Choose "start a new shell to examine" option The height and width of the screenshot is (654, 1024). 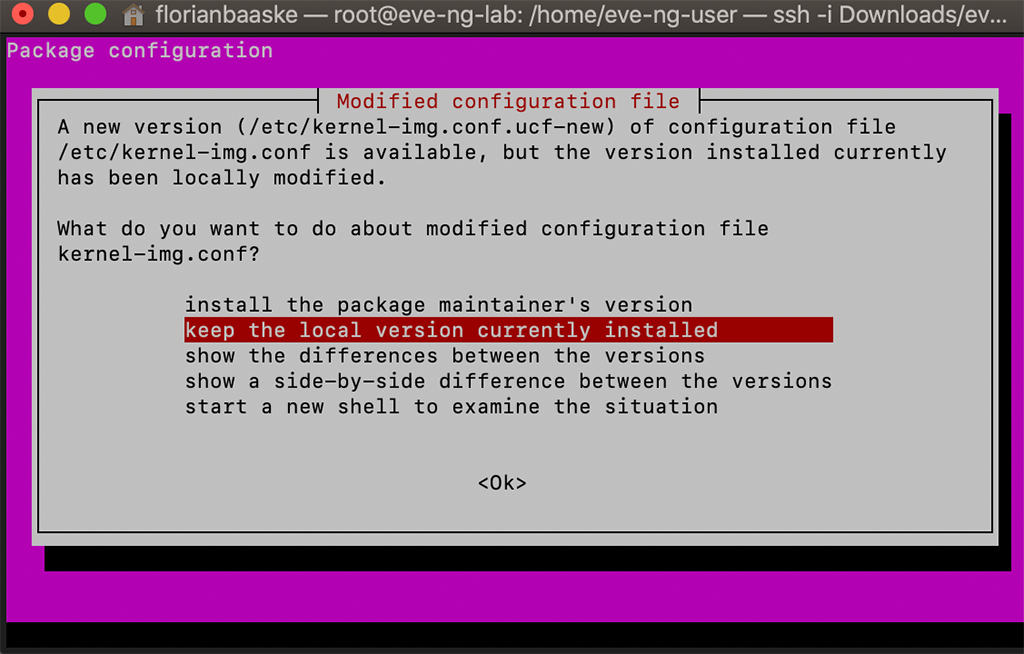pos(451,406)
